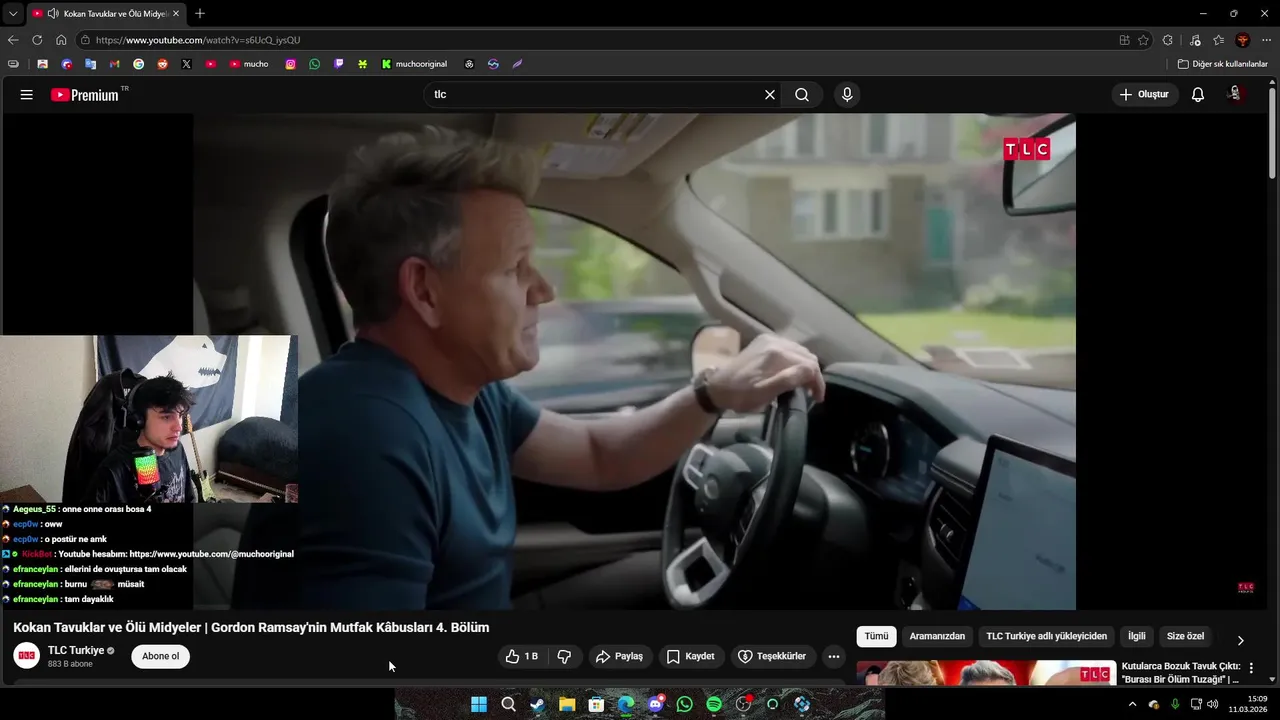Open a new browser tab
This screenshot has height=720, width=1280.
[x=200, y=14]
